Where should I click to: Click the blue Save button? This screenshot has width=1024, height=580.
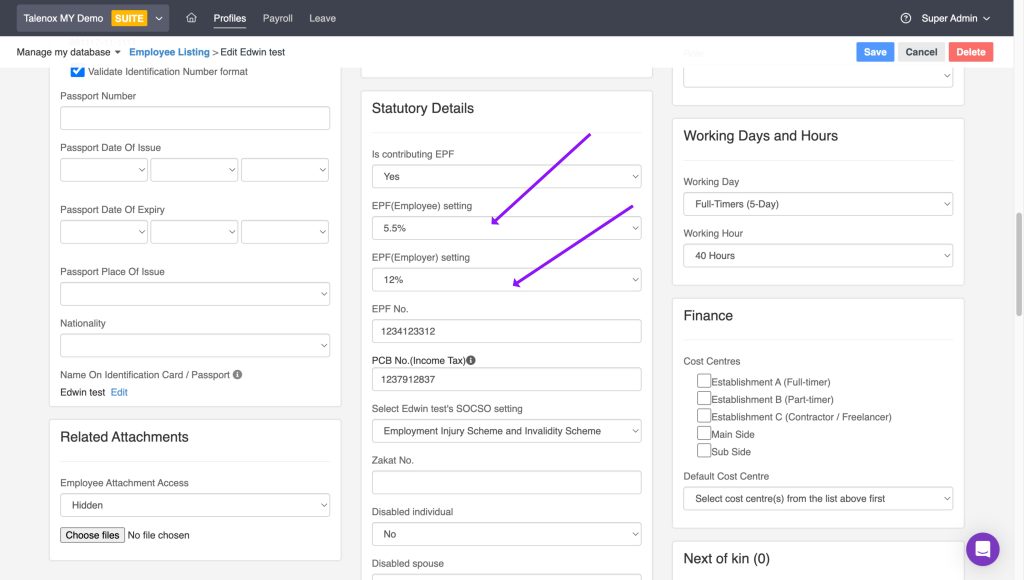click(875, 52)
